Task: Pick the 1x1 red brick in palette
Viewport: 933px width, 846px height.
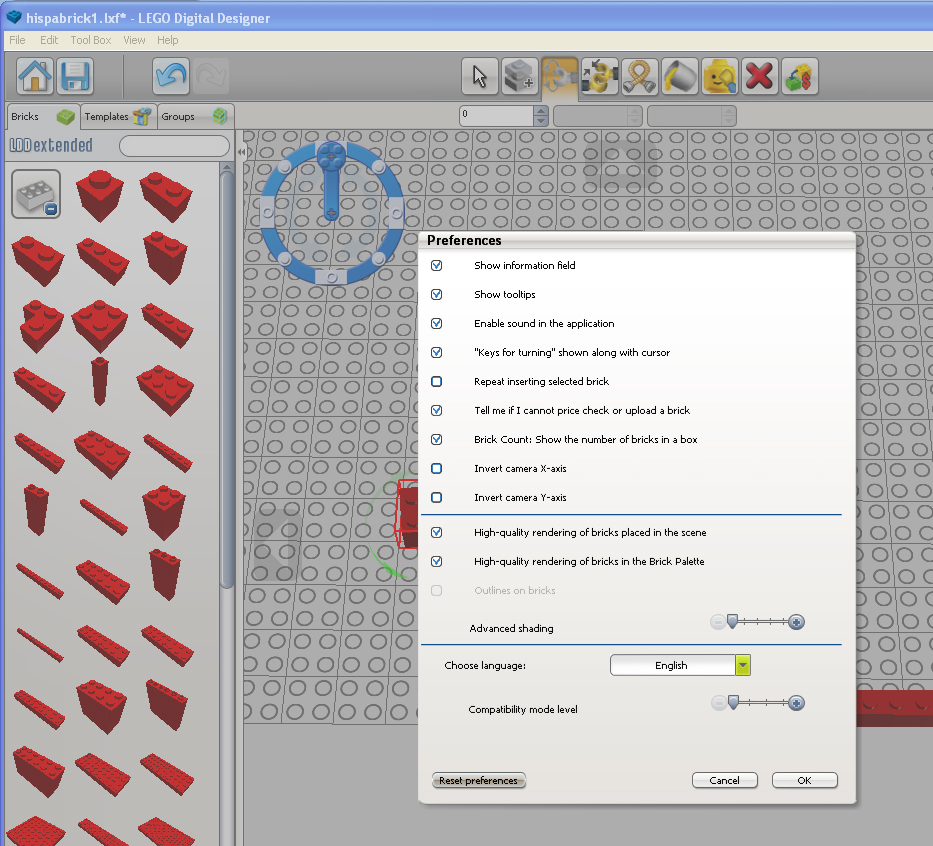Action: [99, 196]
